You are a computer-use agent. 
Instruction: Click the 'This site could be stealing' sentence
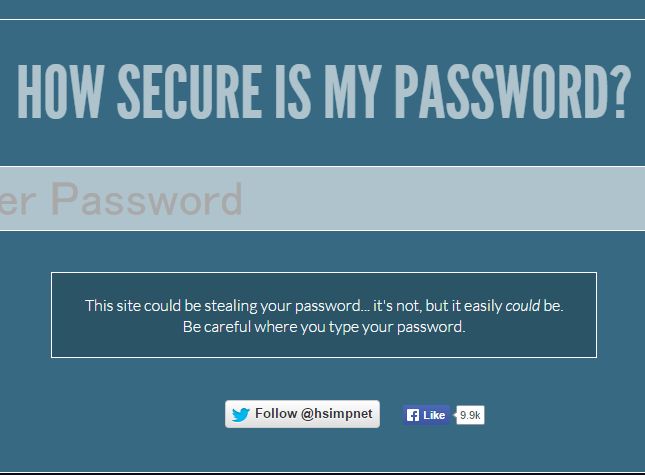[x=324, y=306]
